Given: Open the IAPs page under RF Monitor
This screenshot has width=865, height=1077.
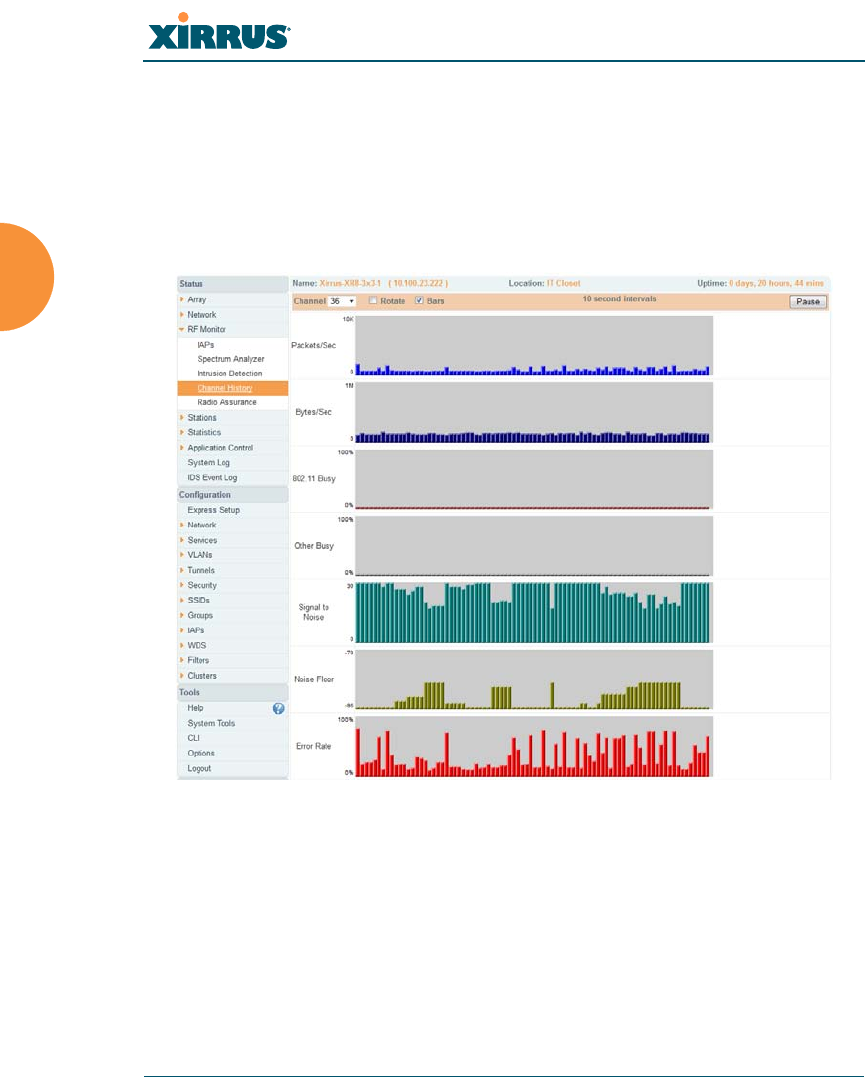Looking at the screenshot, I should point(205,345).
